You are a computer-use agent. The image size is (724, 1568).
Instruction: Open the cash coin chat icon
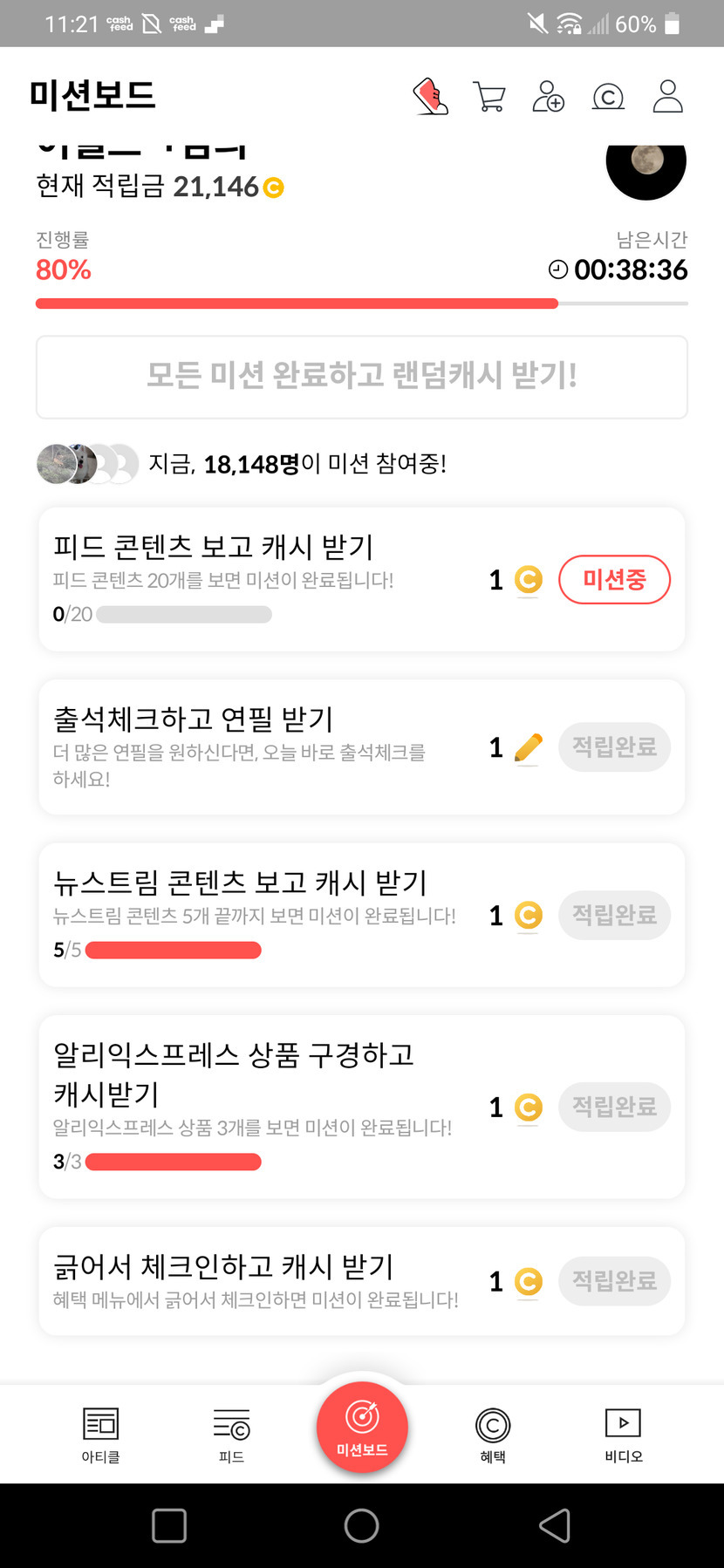608,96
